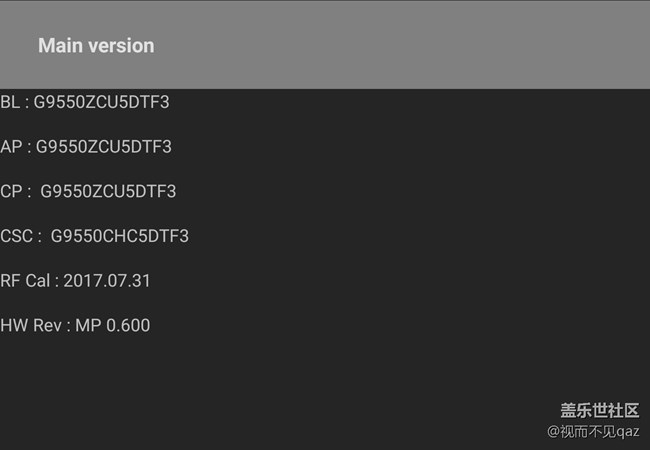Viewport: 650px width, 450px height.
Task: Click the RF Cal label
Action: point(26,281)
